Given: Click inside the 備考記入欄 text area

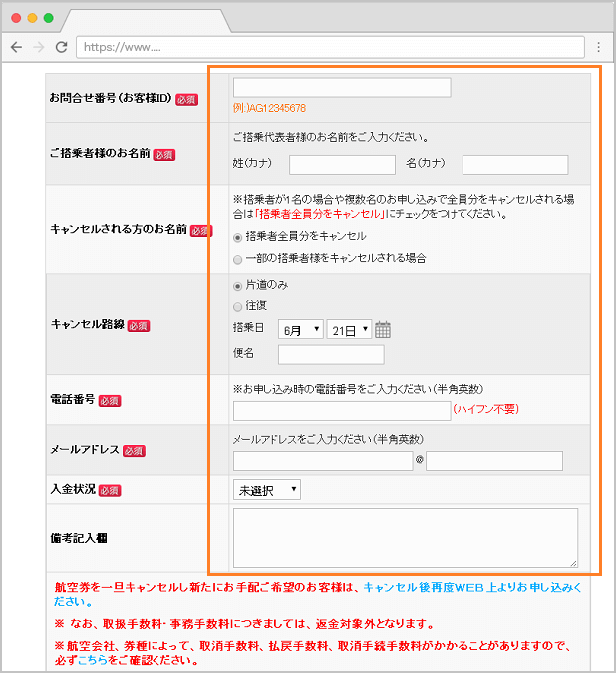Looking at the screenshot, I should tap(405, 538).
